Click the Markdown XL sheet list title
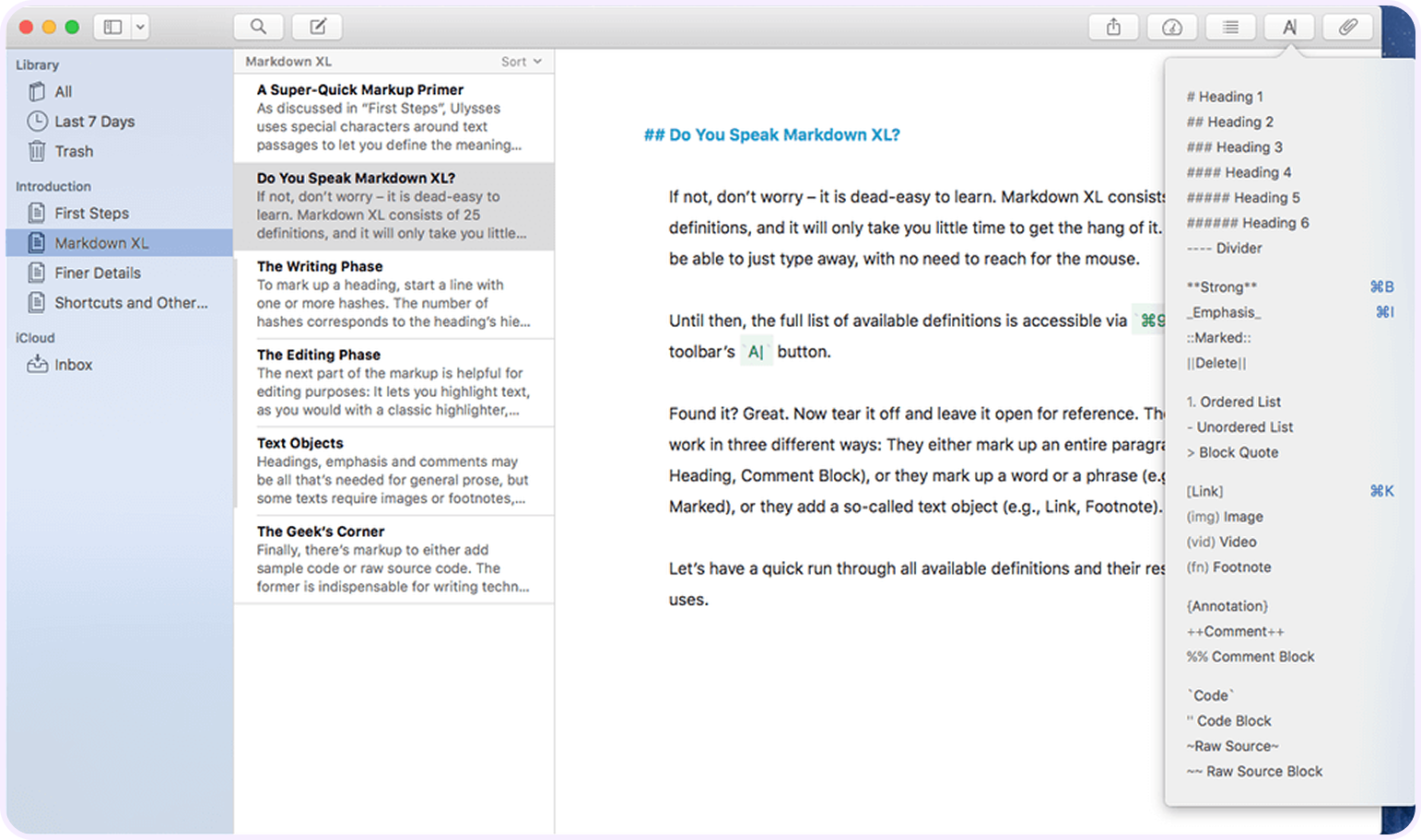This screenshot has width=1421, height=840. click(x=288, y=62)
